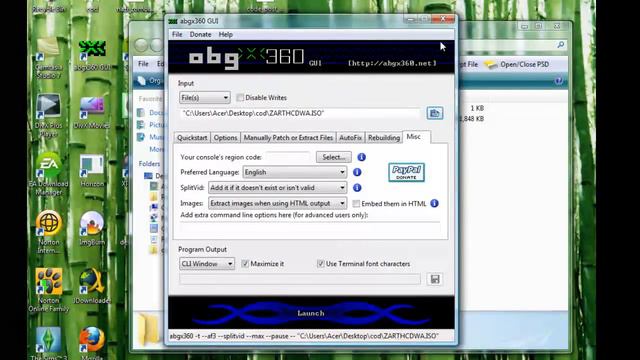Screen dimensions: 640x360
Task: Open Norton Online Family shortcut
Action: [49, 290]
